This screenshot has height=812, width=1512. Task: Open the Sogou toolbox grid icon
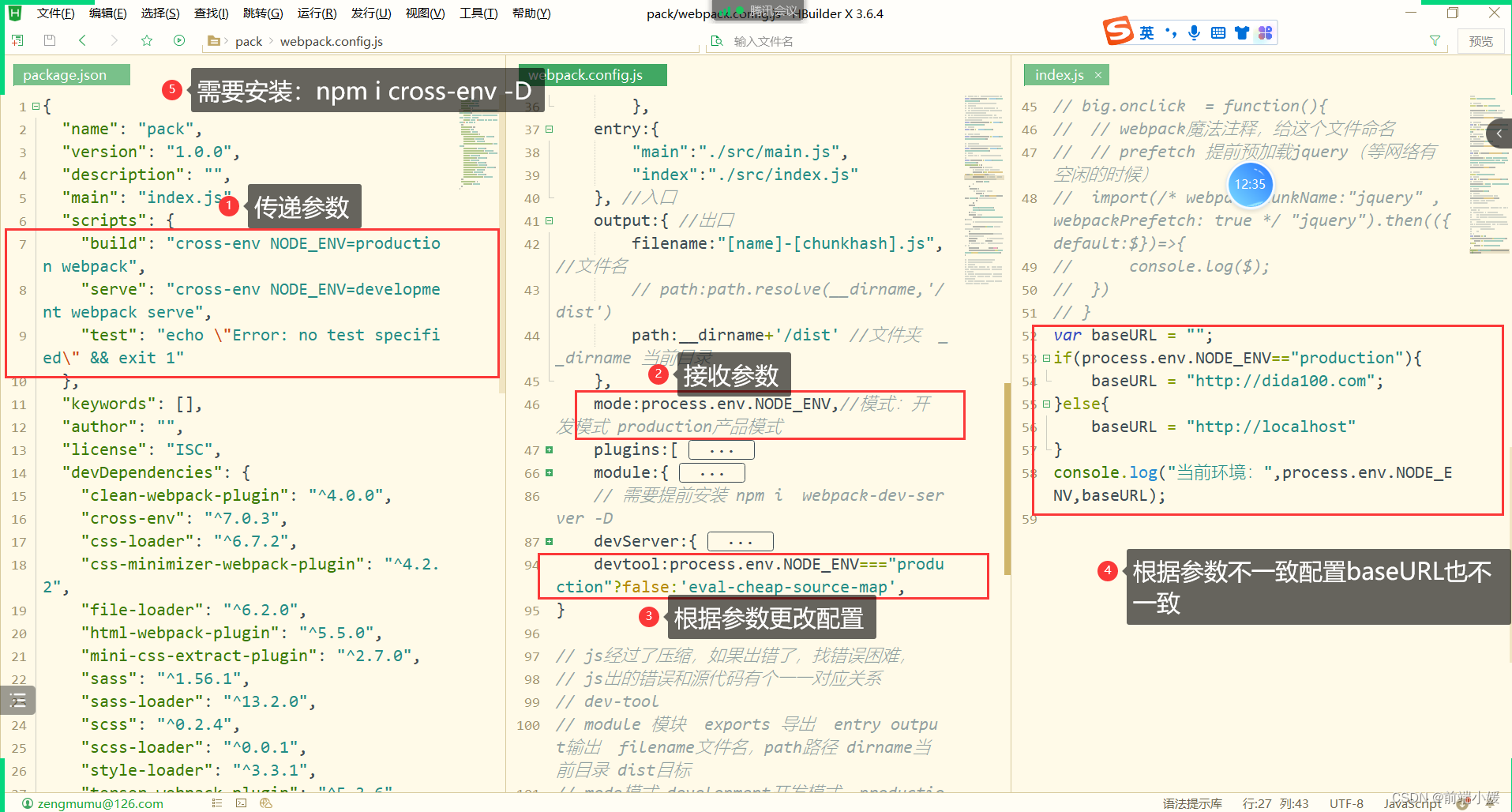[1266, 32]
